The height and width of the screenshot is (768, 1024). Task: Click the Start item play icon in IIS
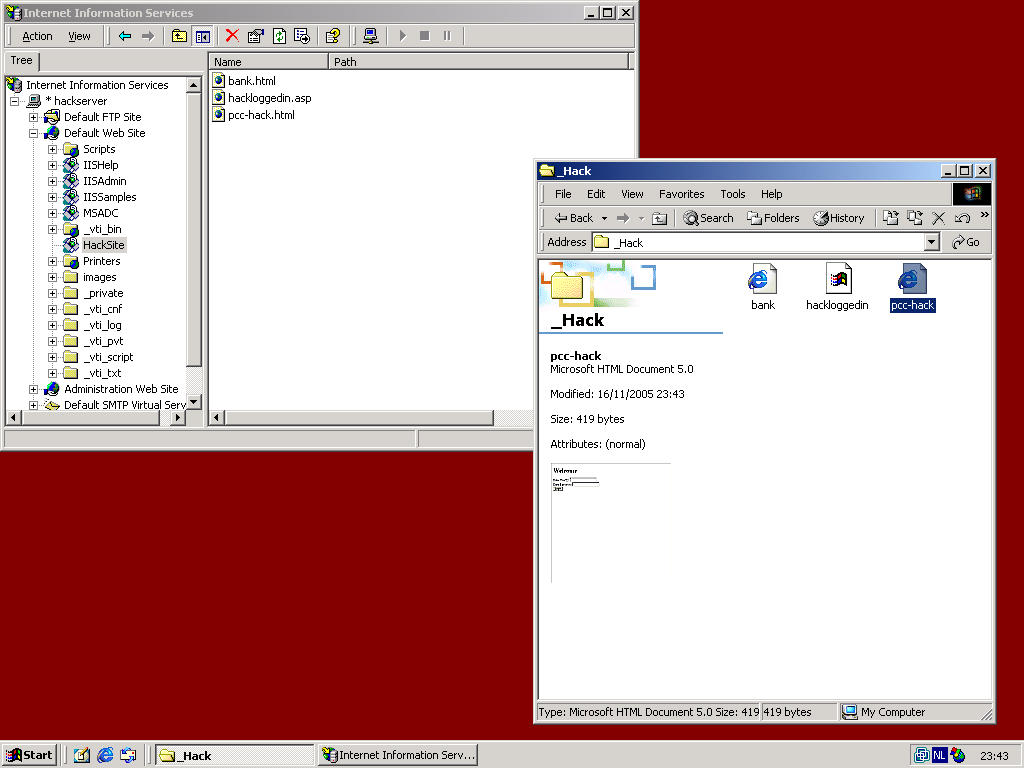pyautogui.click(x=402, y=36)
